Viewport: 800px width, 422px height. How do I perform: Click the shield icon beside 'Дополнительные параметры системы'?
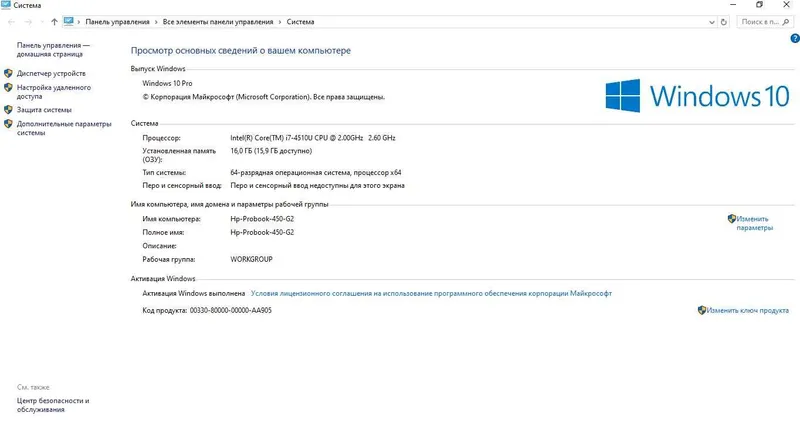click(8, 123)
